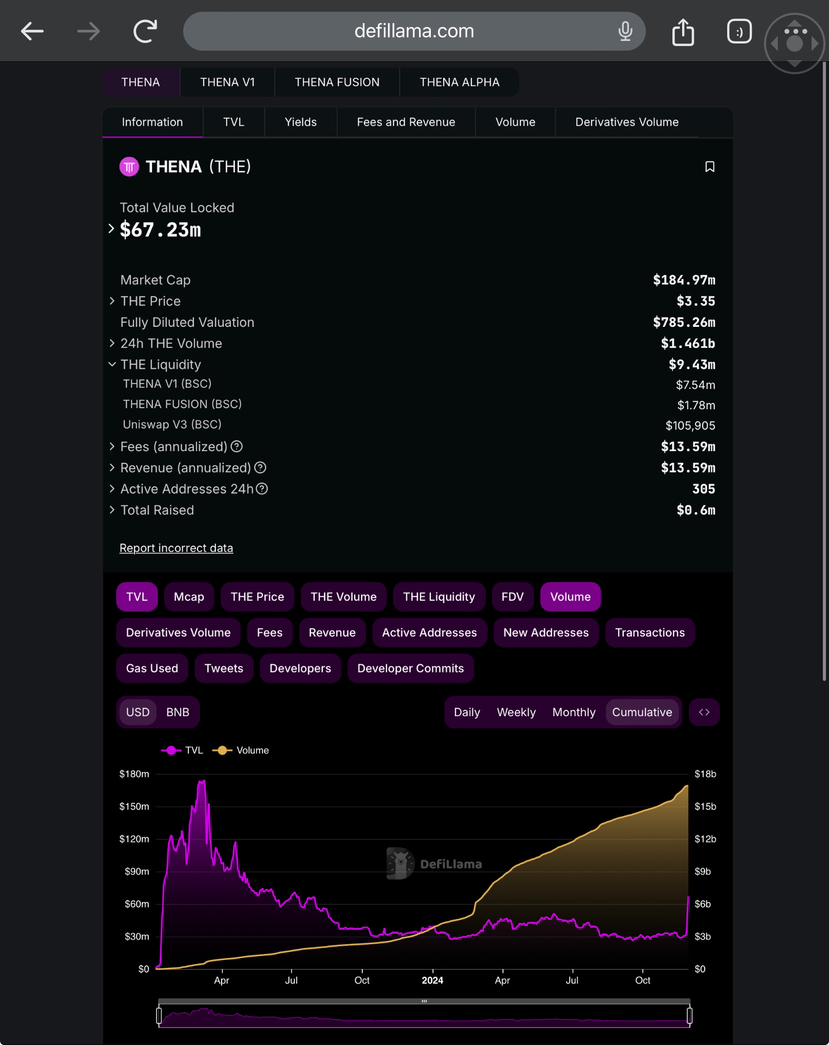Enable the THE Liquidity chart series

point(439,597)
